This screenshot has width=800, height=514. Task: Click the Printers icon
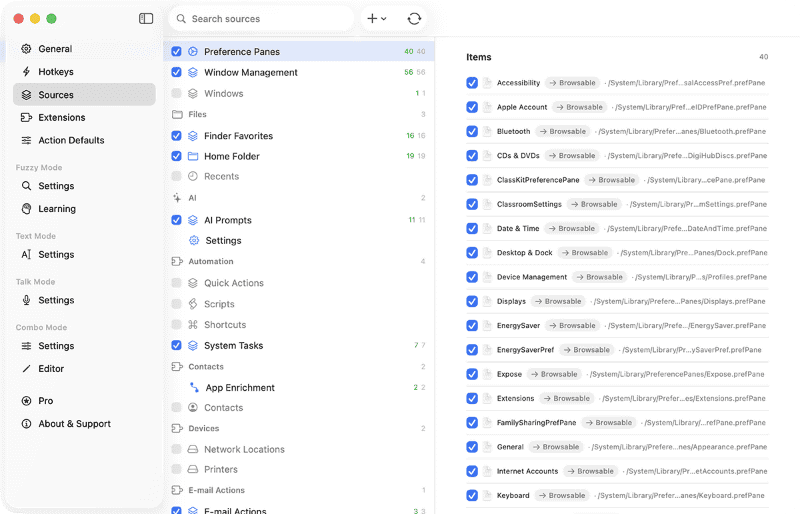(x=193, y=469)
